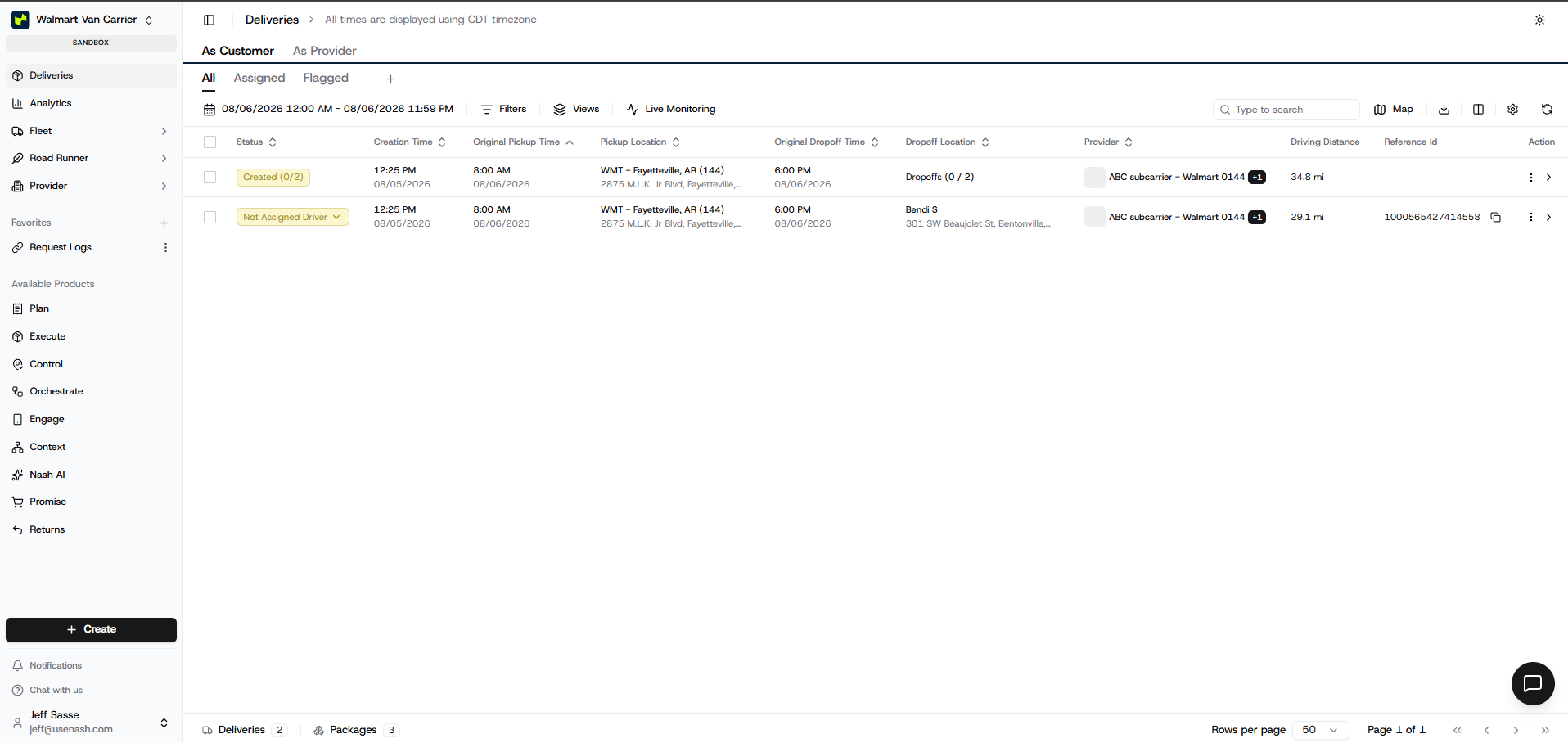The image size is (1568, 743).
Task: Expand the Provider sidebar menu
Action: [x=91, y=186]
